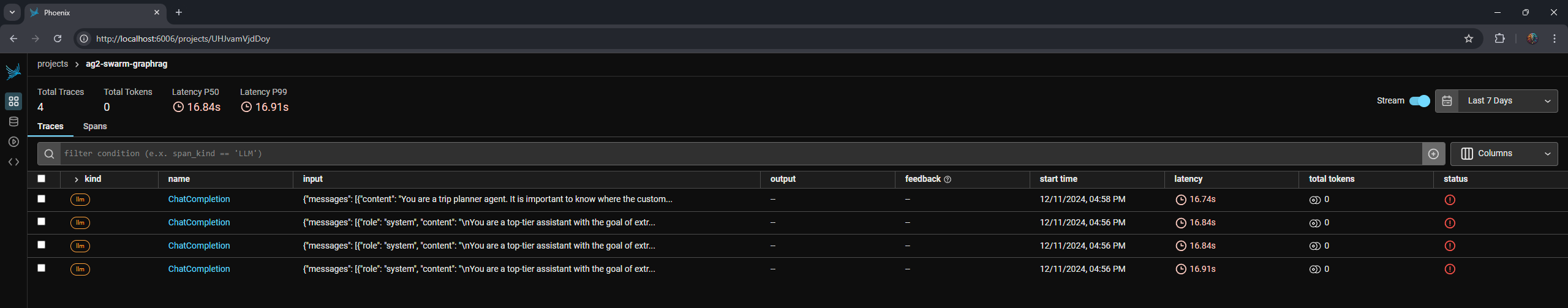Expand all rows via the kind header chevron

[76, 179]
